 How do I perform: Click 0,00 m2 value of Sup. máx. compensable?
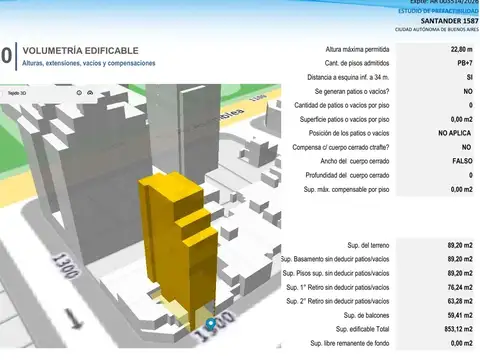[x=462, y=189]
